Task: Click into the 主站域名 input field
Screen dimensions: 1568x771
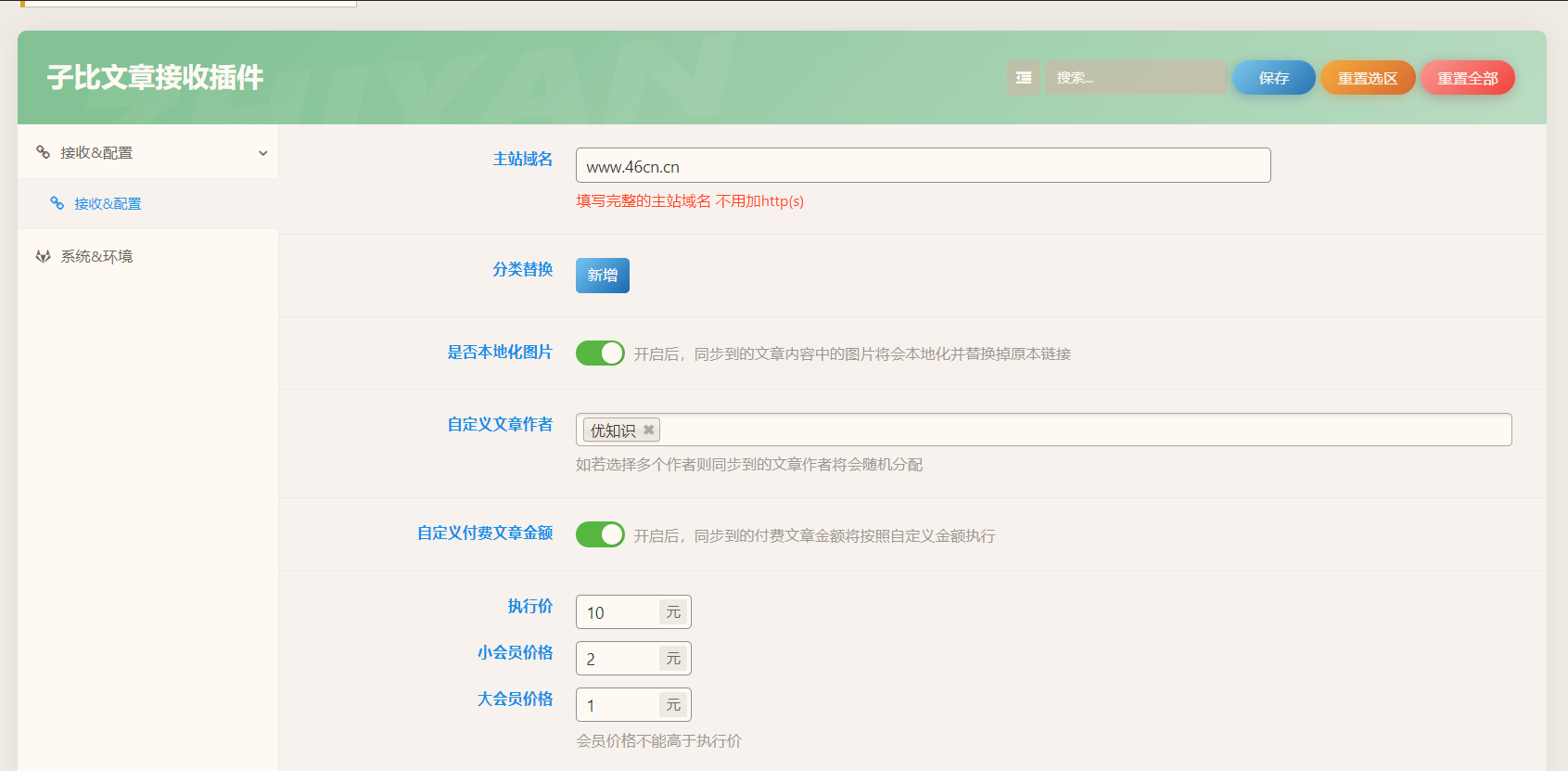Action: (x=923, y=165)
